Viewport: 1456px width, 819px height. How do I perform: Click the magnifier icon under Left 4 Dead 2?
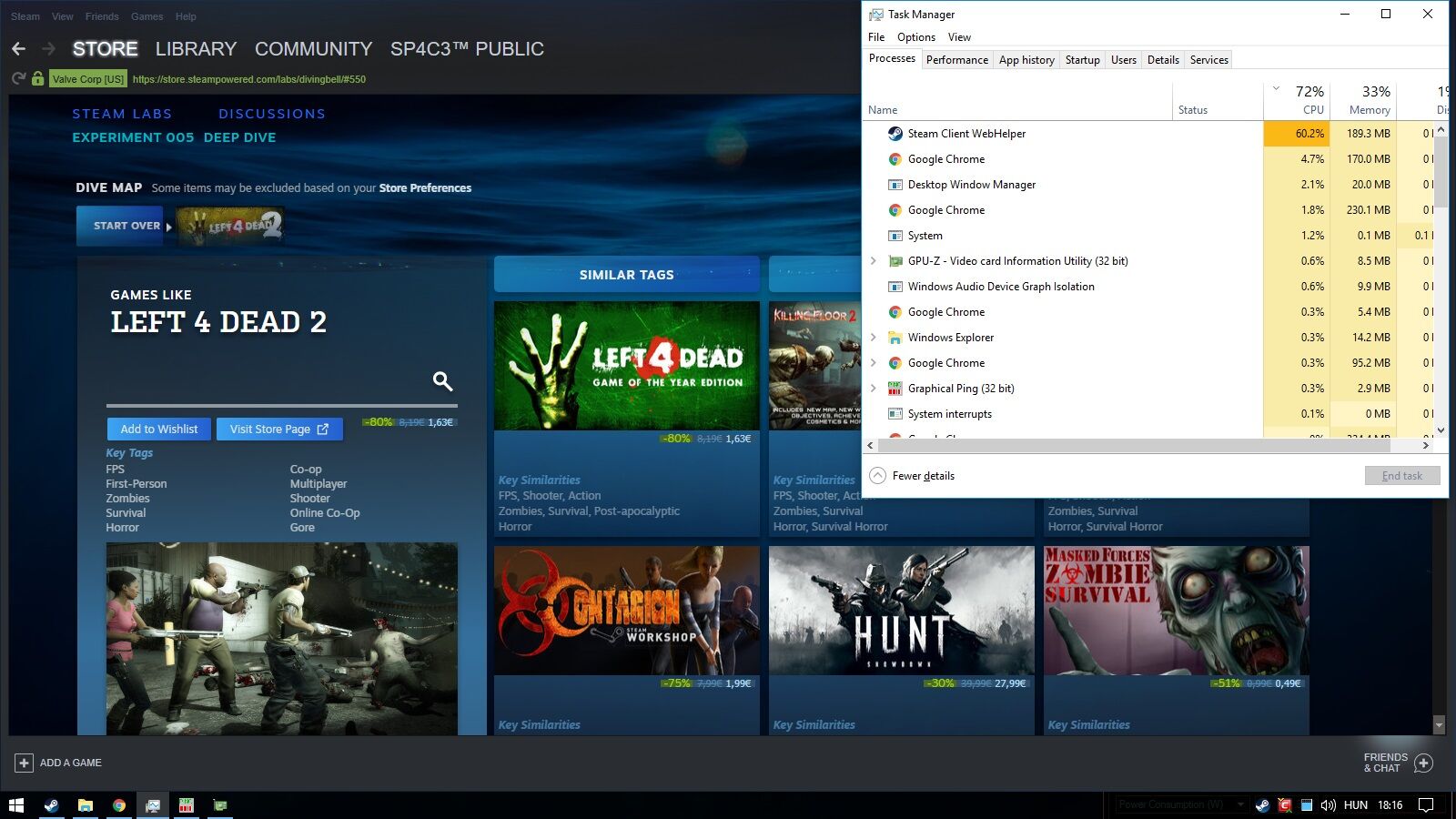[442, 380]
